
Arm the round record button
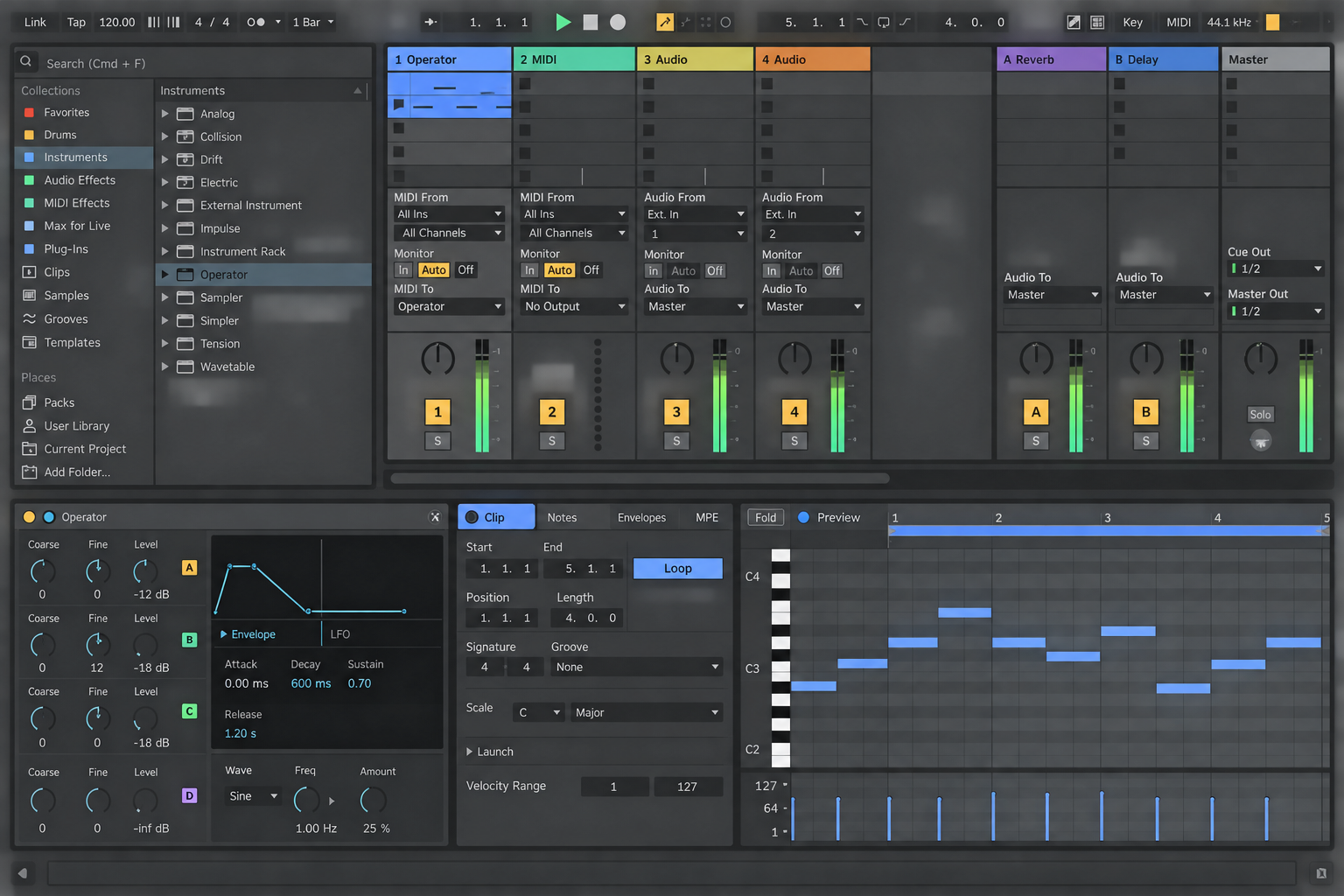click(618, 22)
